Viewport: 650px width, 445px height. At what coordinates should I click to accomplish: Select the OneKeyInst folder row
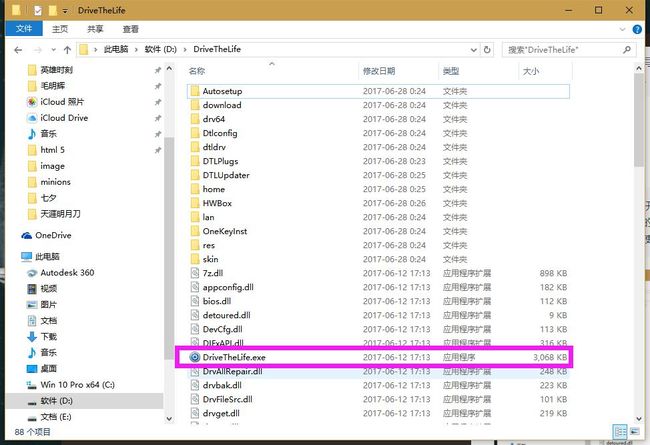click(378, 231)
